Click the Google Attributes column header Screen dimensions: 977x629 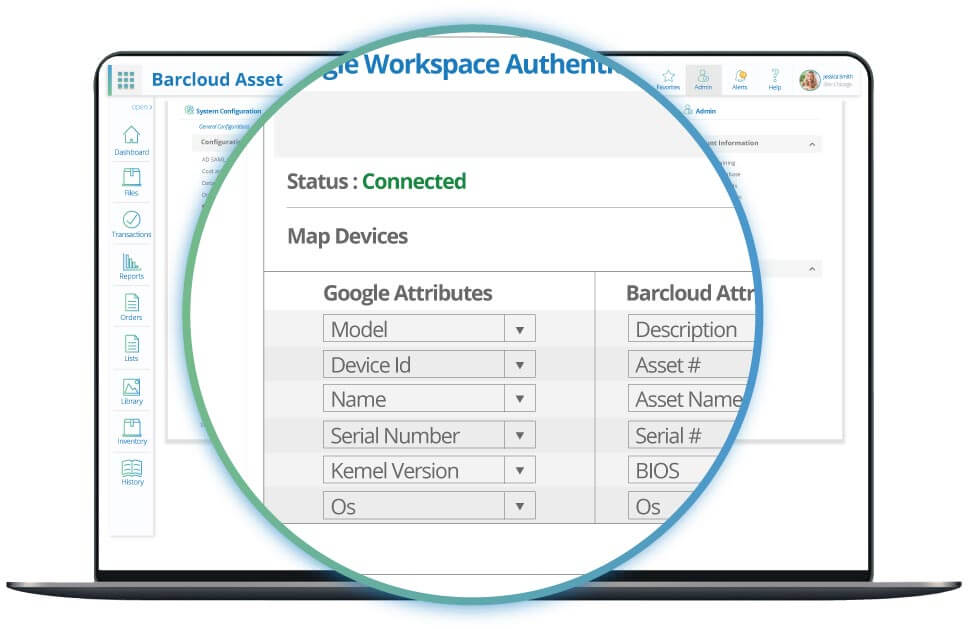(x=408, y=293)
